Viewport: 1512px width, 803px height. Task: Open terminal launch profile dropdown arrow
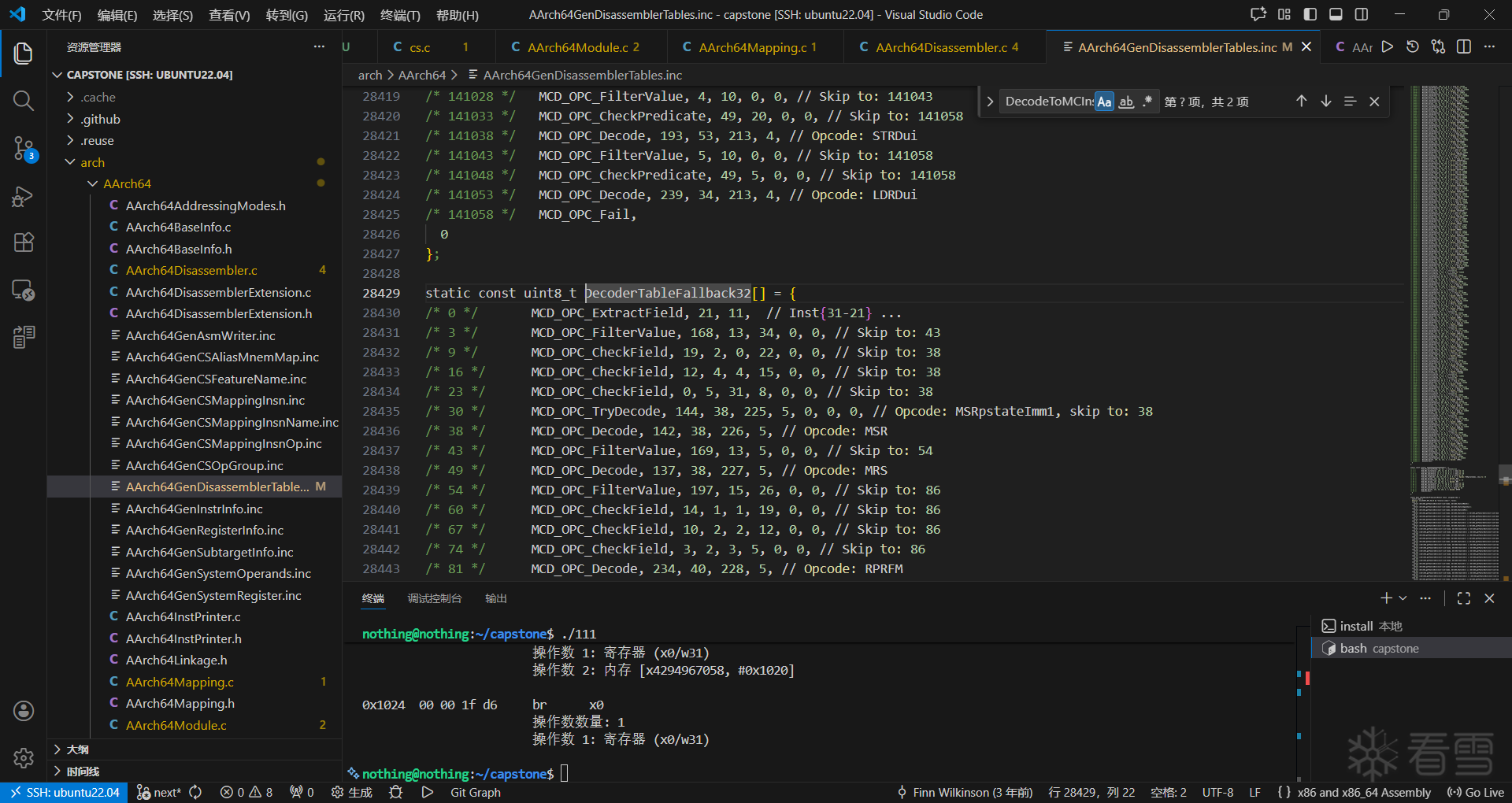pyautogui.click(x=1403, y=598)
